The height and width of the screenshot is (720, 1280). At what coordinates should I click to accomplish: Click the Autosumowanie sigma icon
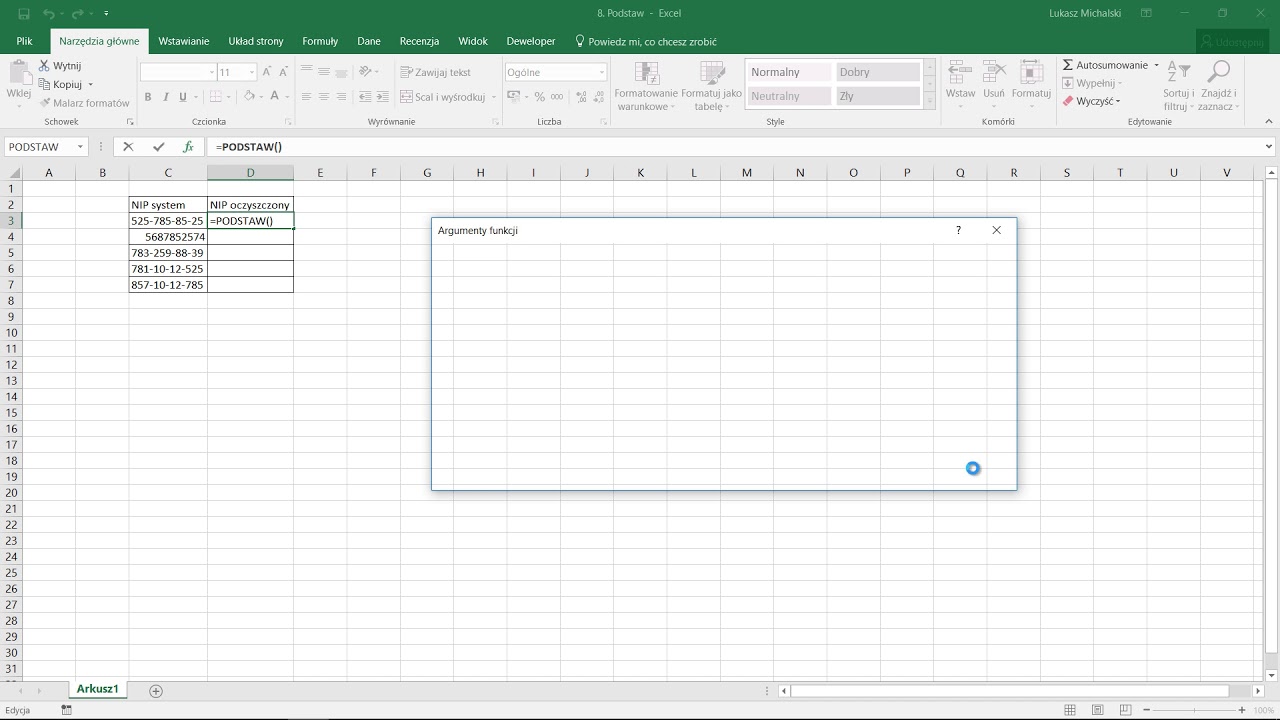(1068, 65)
